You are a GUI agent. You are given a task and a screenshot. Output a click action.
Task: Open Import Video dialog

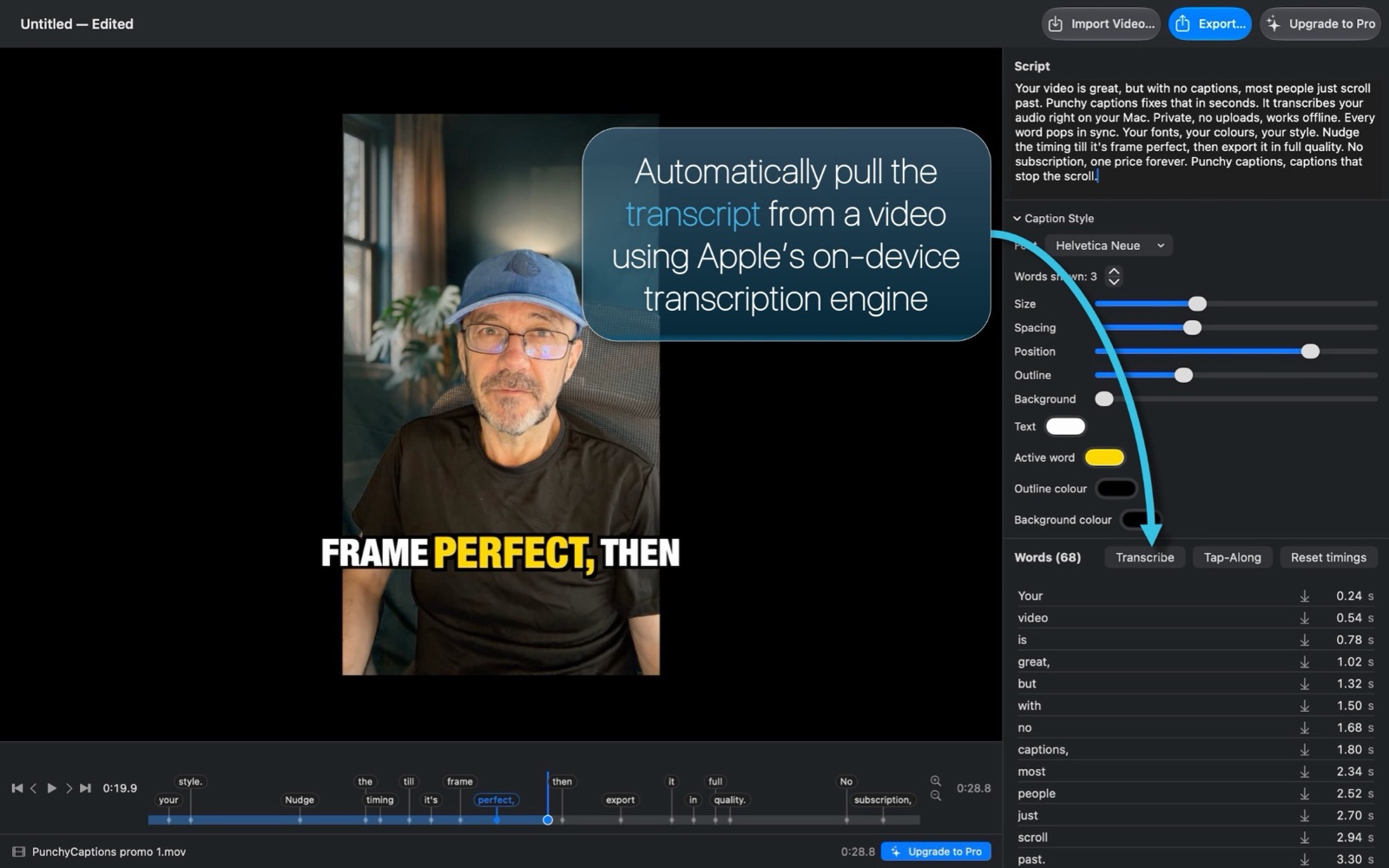click(1101, 24)
